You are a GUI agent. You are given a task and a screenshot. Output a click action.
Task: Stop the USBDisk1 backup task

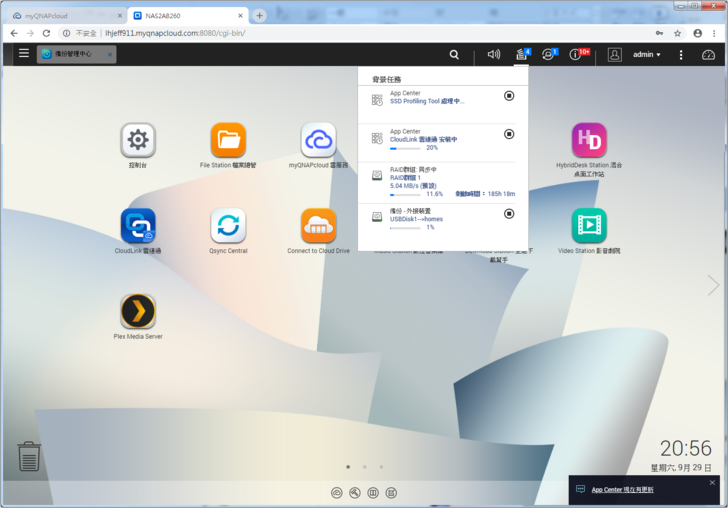509,214
